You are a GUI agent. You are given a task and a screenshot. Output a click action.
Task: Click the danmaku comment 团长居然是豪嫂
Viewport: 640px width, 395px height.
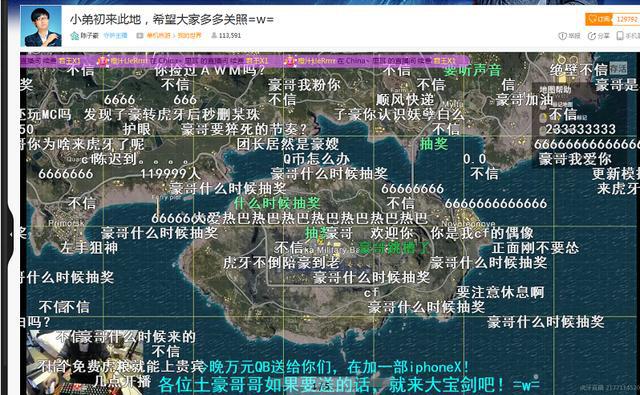(288, 144)
